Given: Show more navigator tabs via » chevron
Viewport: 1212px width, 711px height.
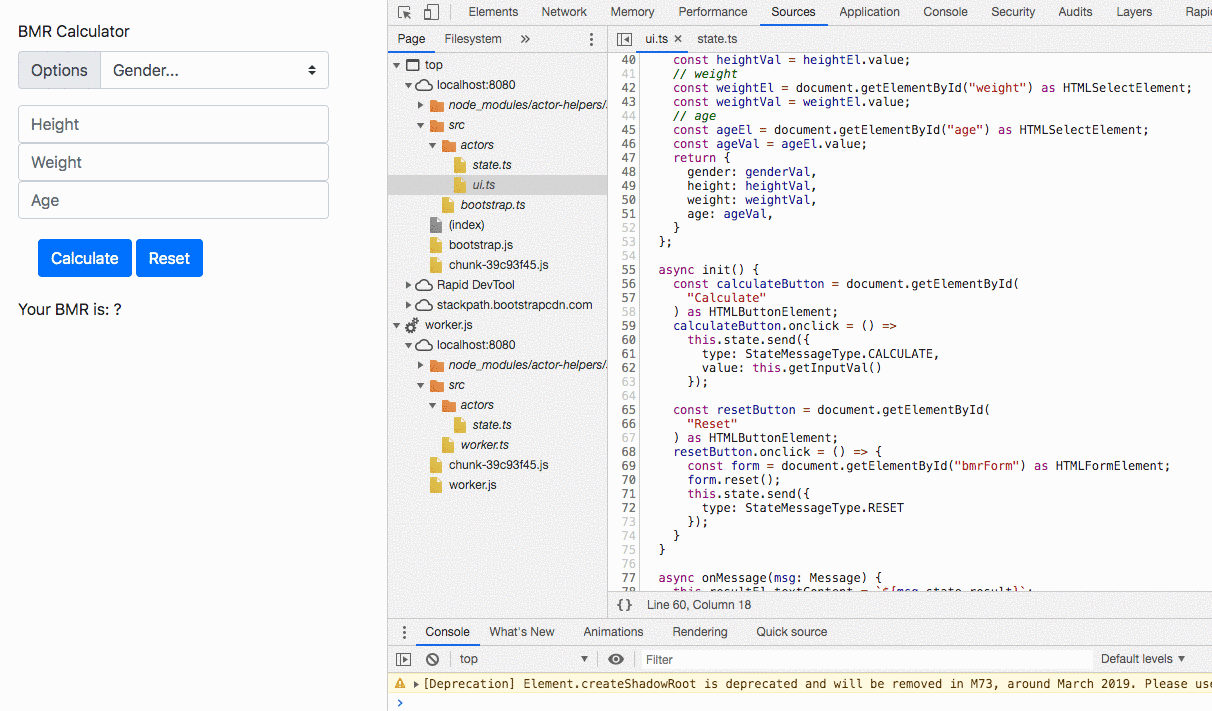Looking at the screenshot, I should [x=525, y=39].
